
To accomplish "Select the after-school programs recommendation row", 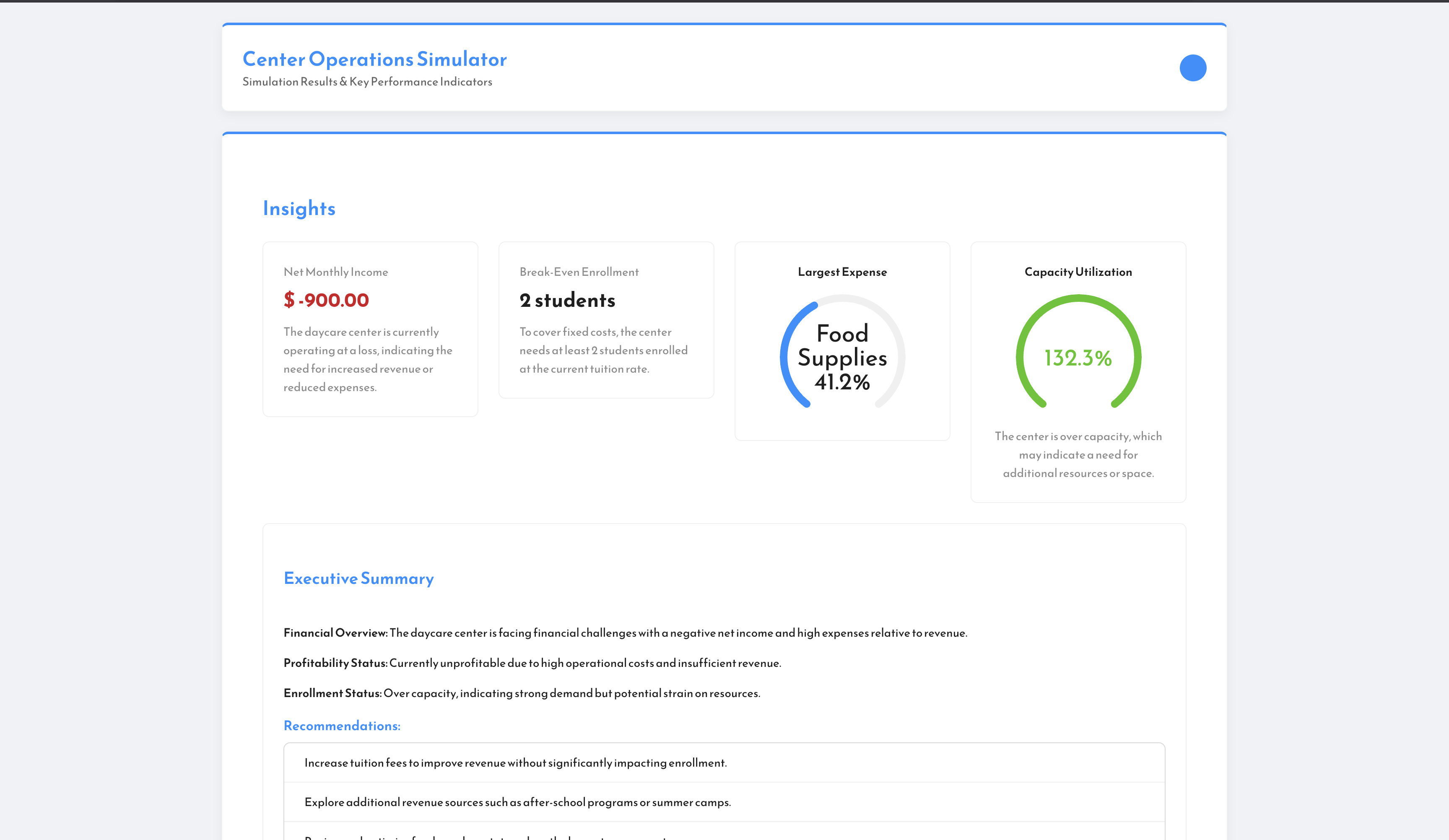I will click(517, 802).
